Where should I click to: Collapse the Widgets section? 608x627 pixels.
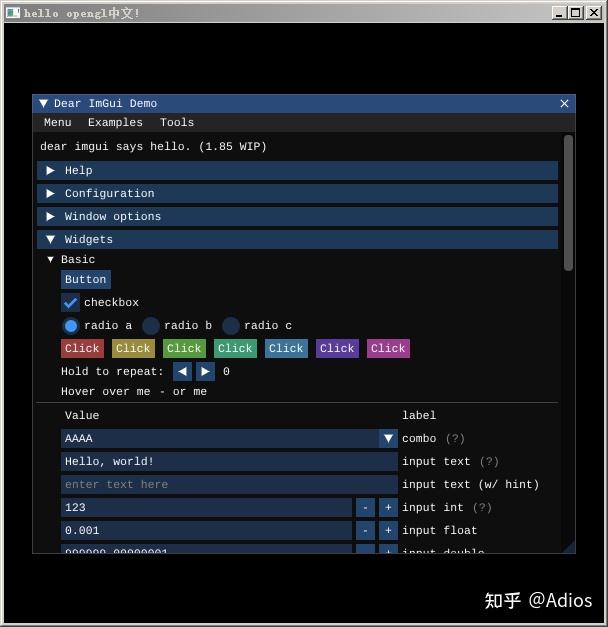[297, 240]
